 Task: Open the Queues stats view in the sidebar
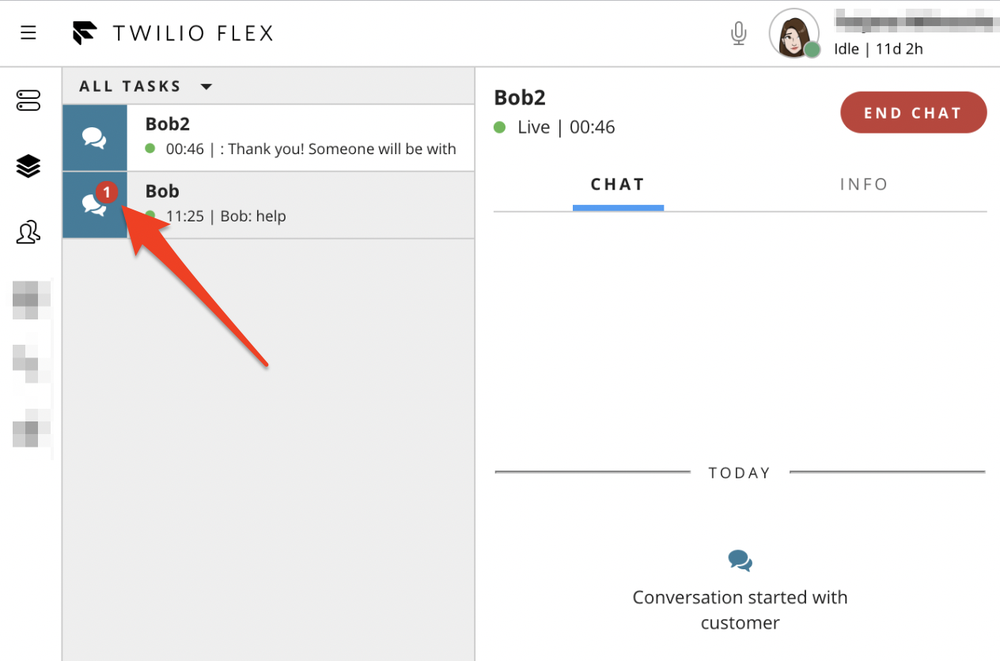[29, 166]
